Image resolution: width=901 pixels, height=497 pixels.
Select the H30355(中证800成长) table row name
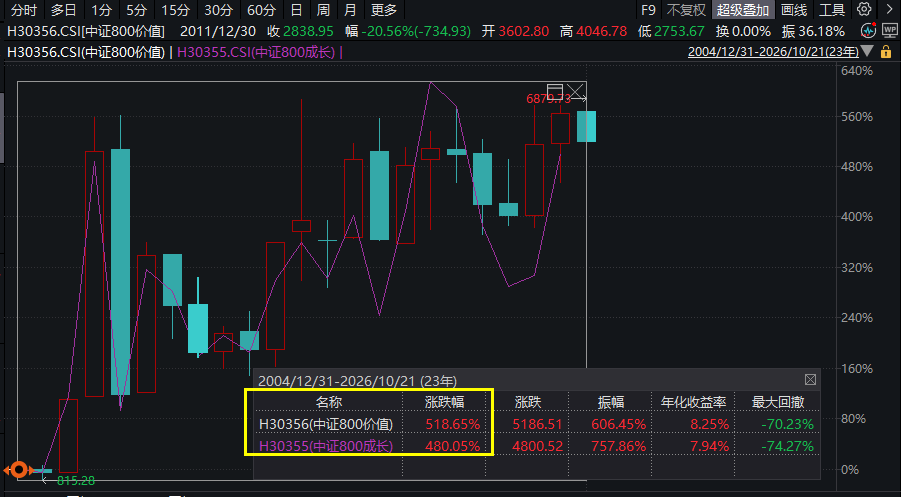(x=326, y=446)
